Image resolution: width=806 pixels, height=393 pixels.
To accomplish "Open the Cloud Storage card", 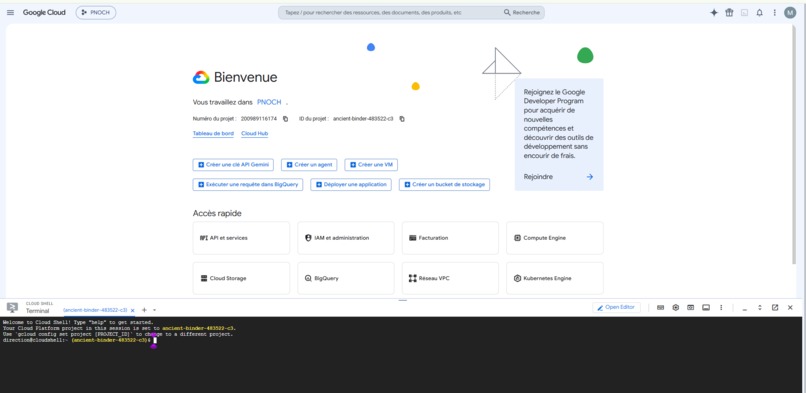I will [x=241, y=278].
